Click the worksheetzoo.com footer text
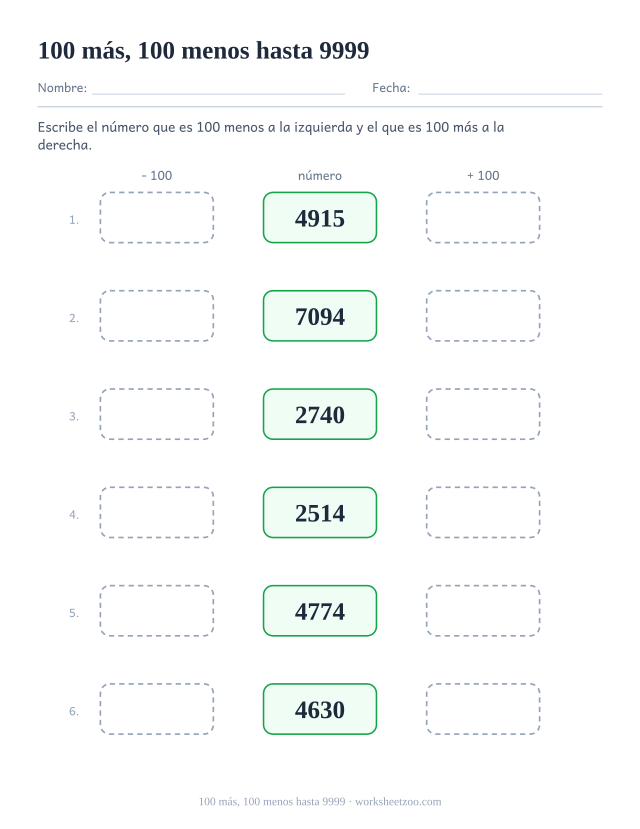Screen dimensions: 640x829 pos(398,802)
